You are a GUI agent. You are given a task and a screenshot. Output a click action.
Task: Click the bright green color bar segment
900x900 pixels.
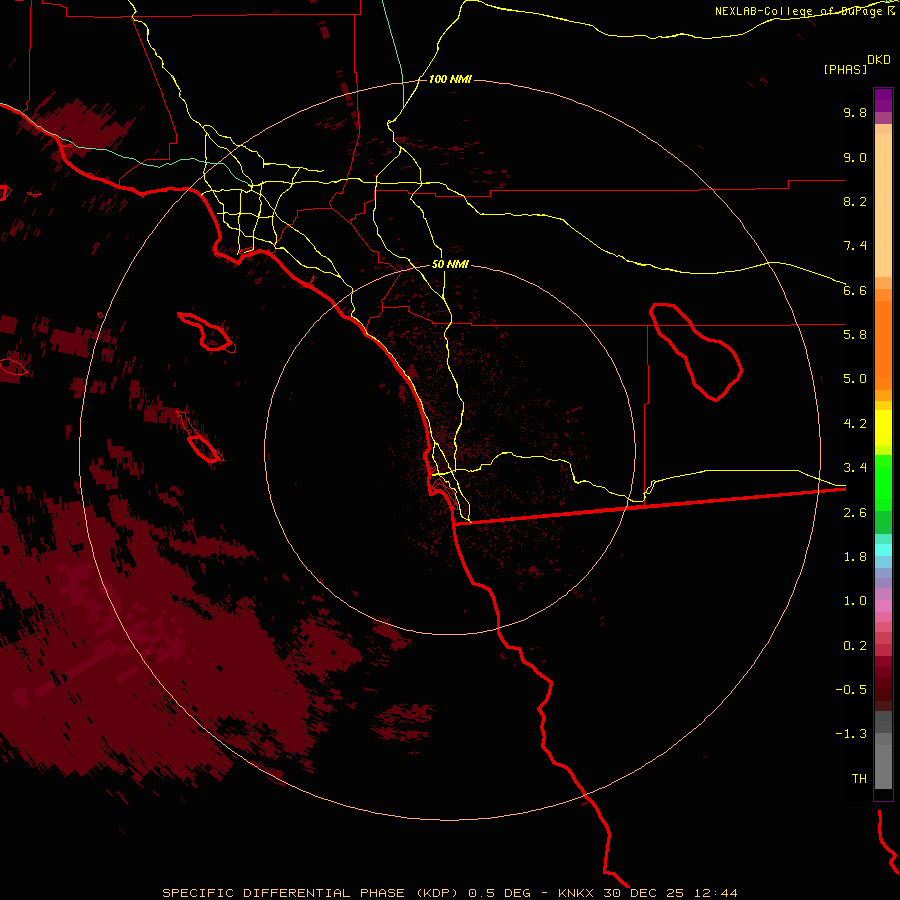(883, 482)
